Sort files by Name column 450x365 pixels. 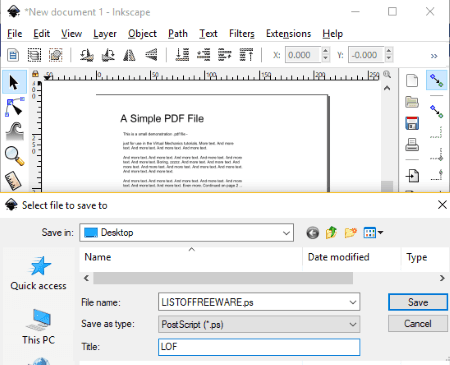(x=191, y=257)
